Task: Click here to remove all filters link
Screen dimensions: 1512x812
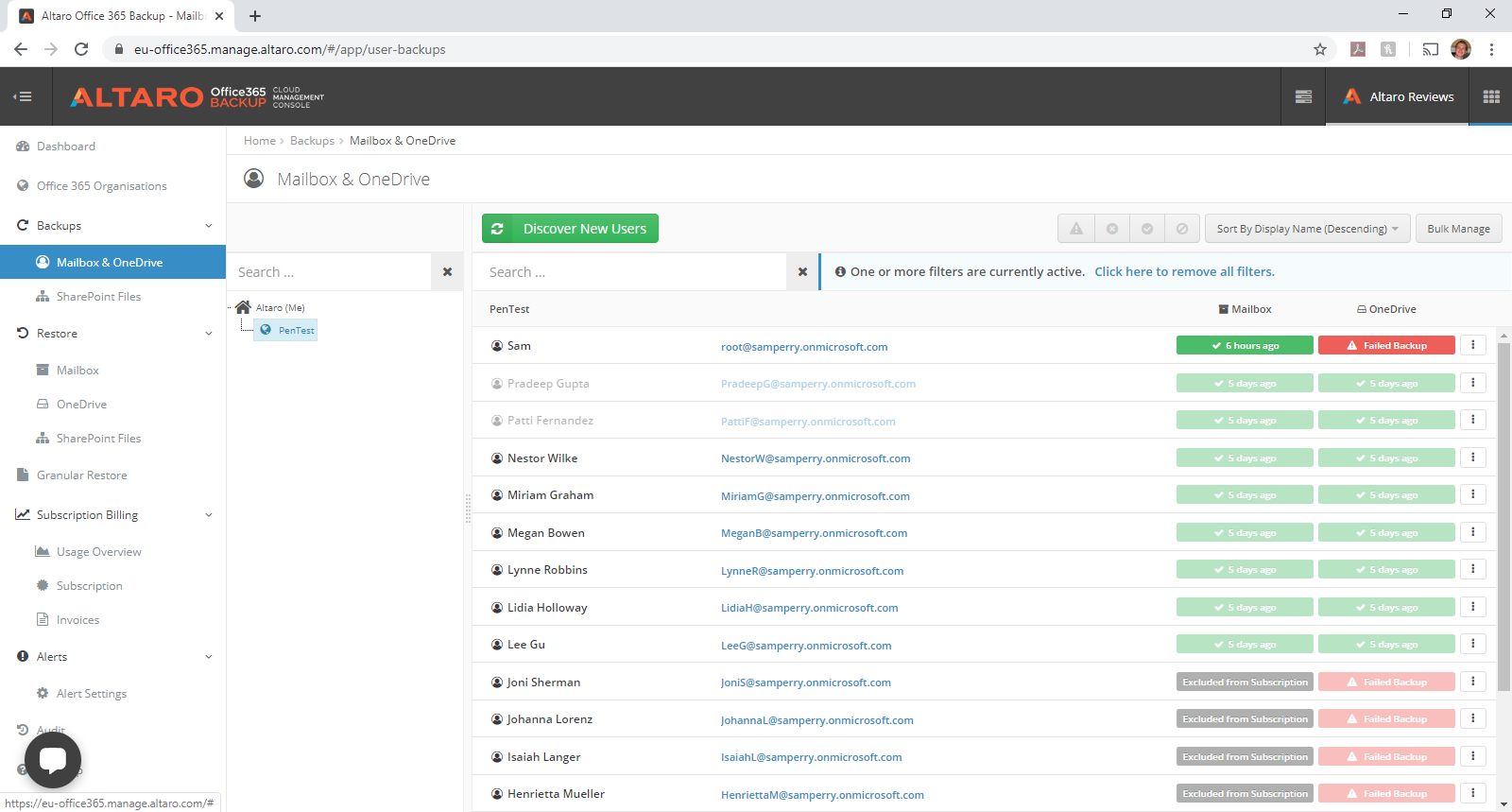Action: point(1184,272)
